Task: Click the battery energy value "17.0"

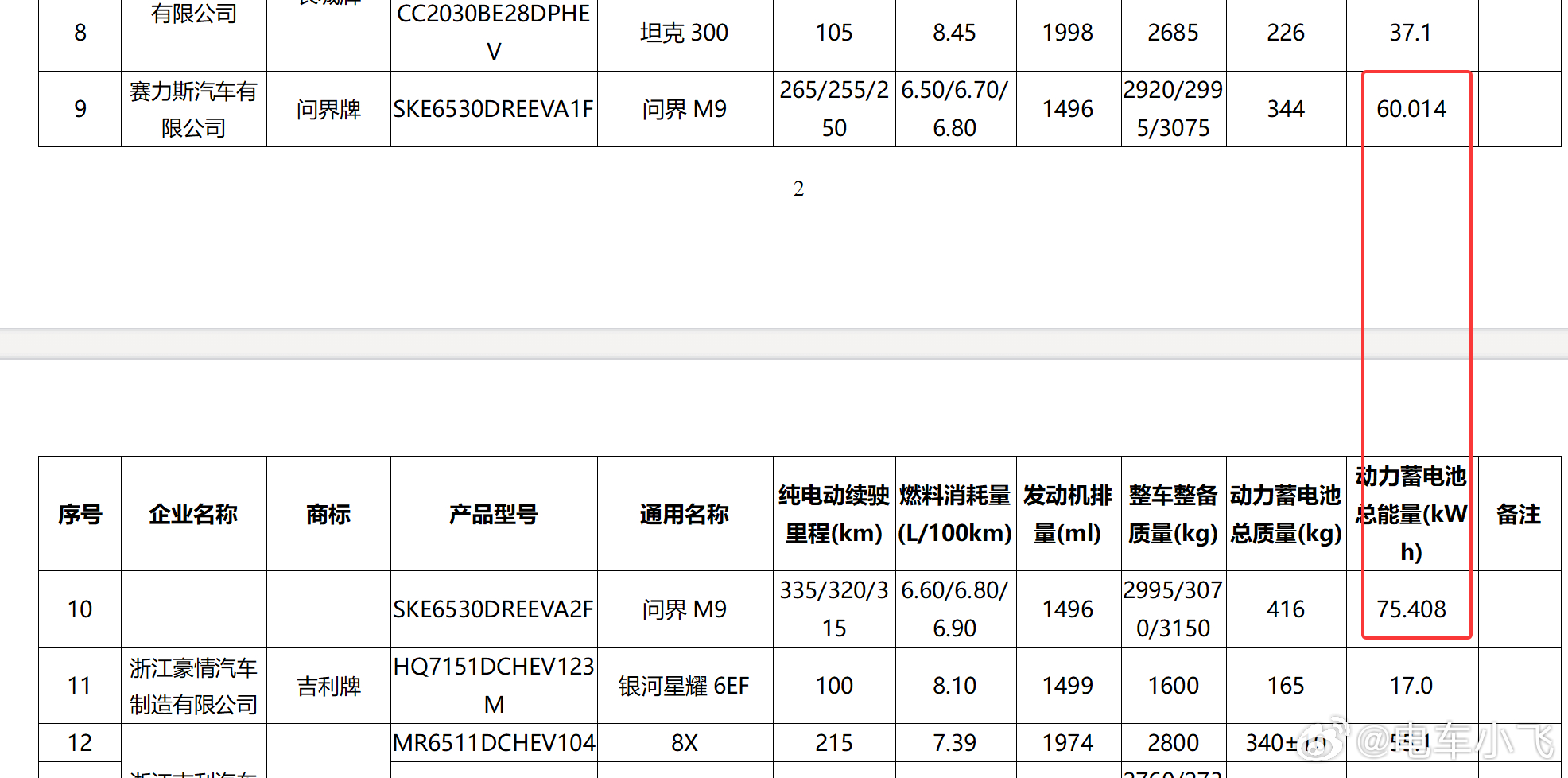Action: (x=1411, y=686)
